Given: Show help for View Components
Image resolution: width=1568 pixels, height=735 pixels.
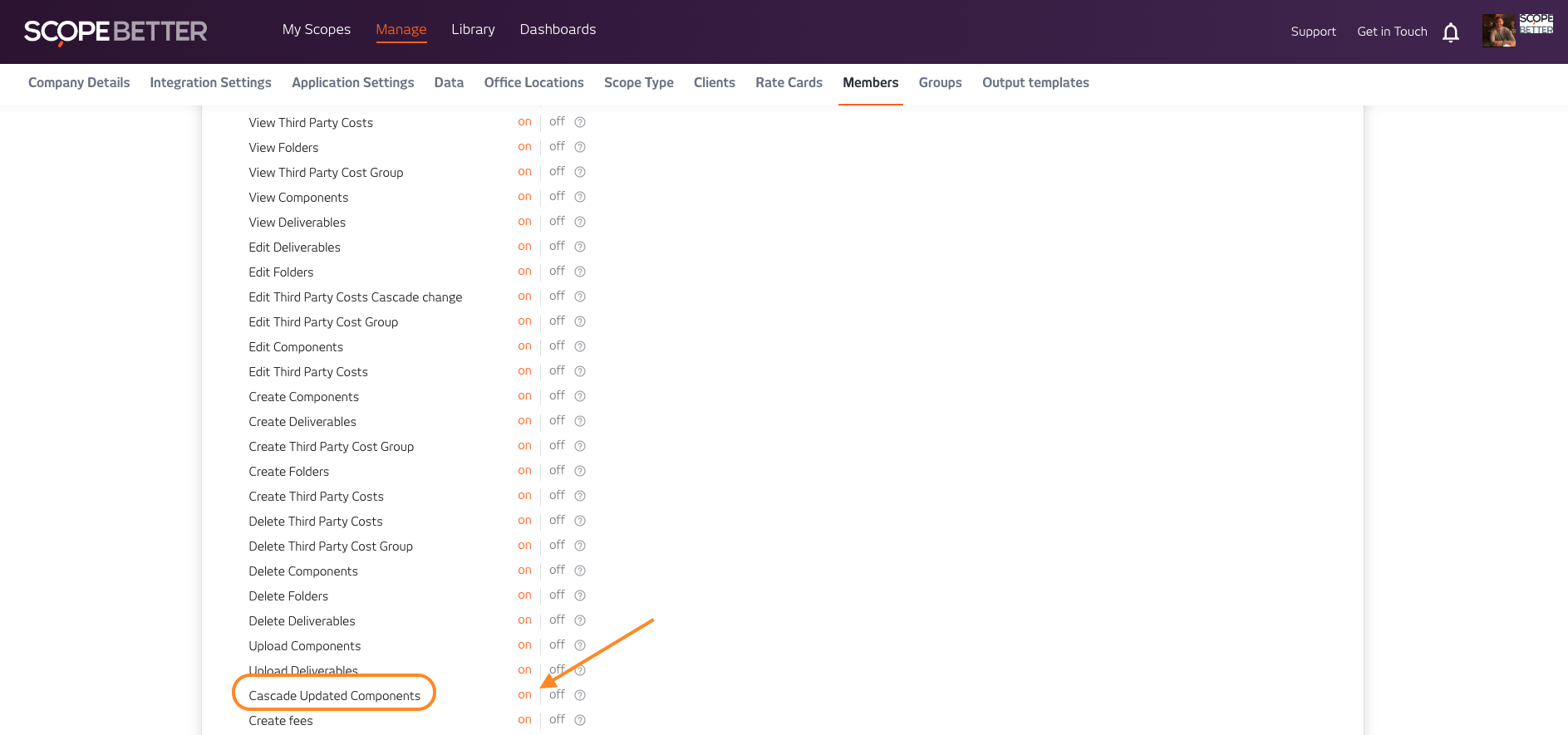Looking at the screenshot, I should pyautogui.click(x=580, y=197).
